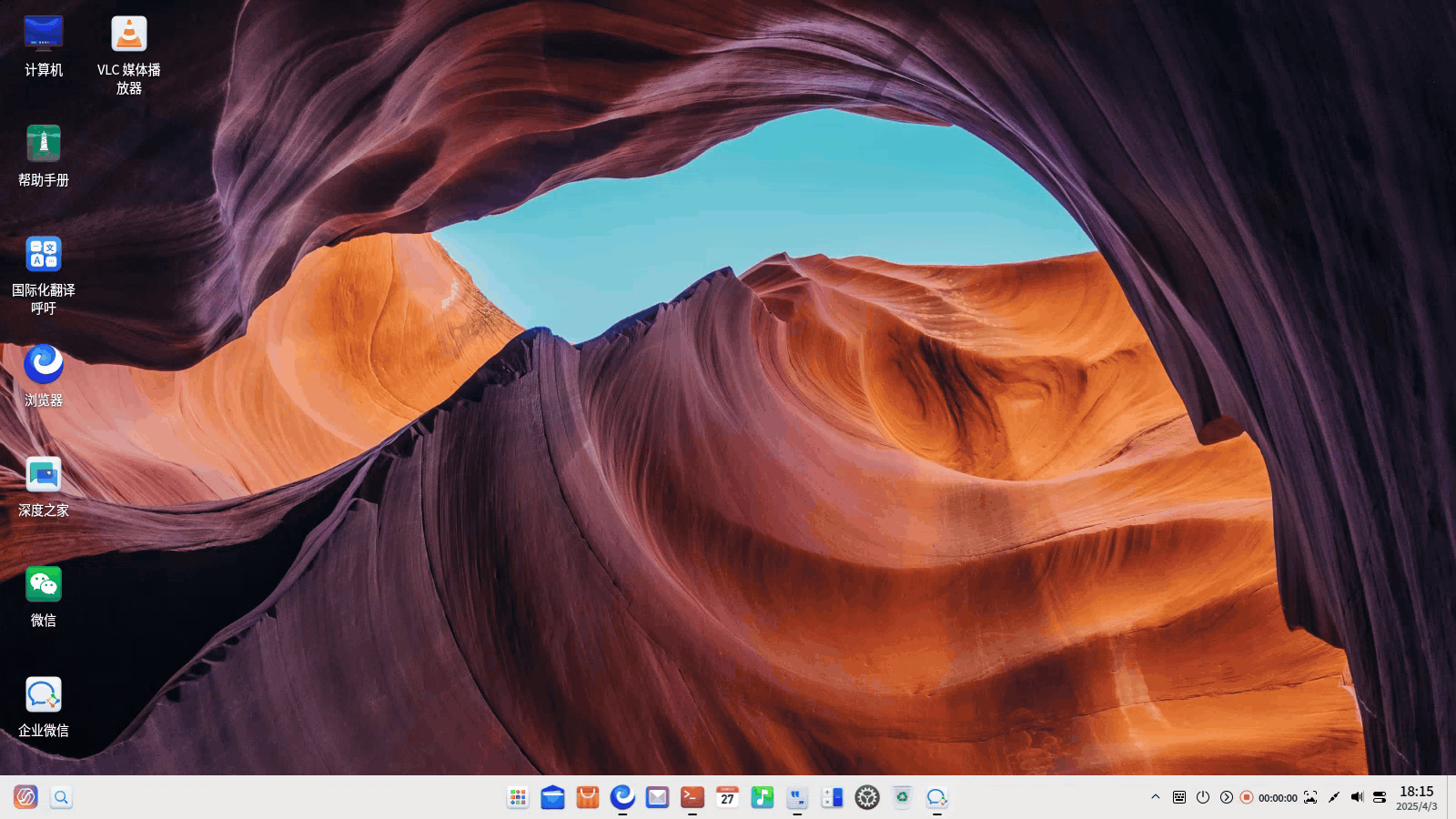Show the desktop using the dock edge strip
Screen dimensions: 1456x819
pyautogui.click(x=1451, y=797)
